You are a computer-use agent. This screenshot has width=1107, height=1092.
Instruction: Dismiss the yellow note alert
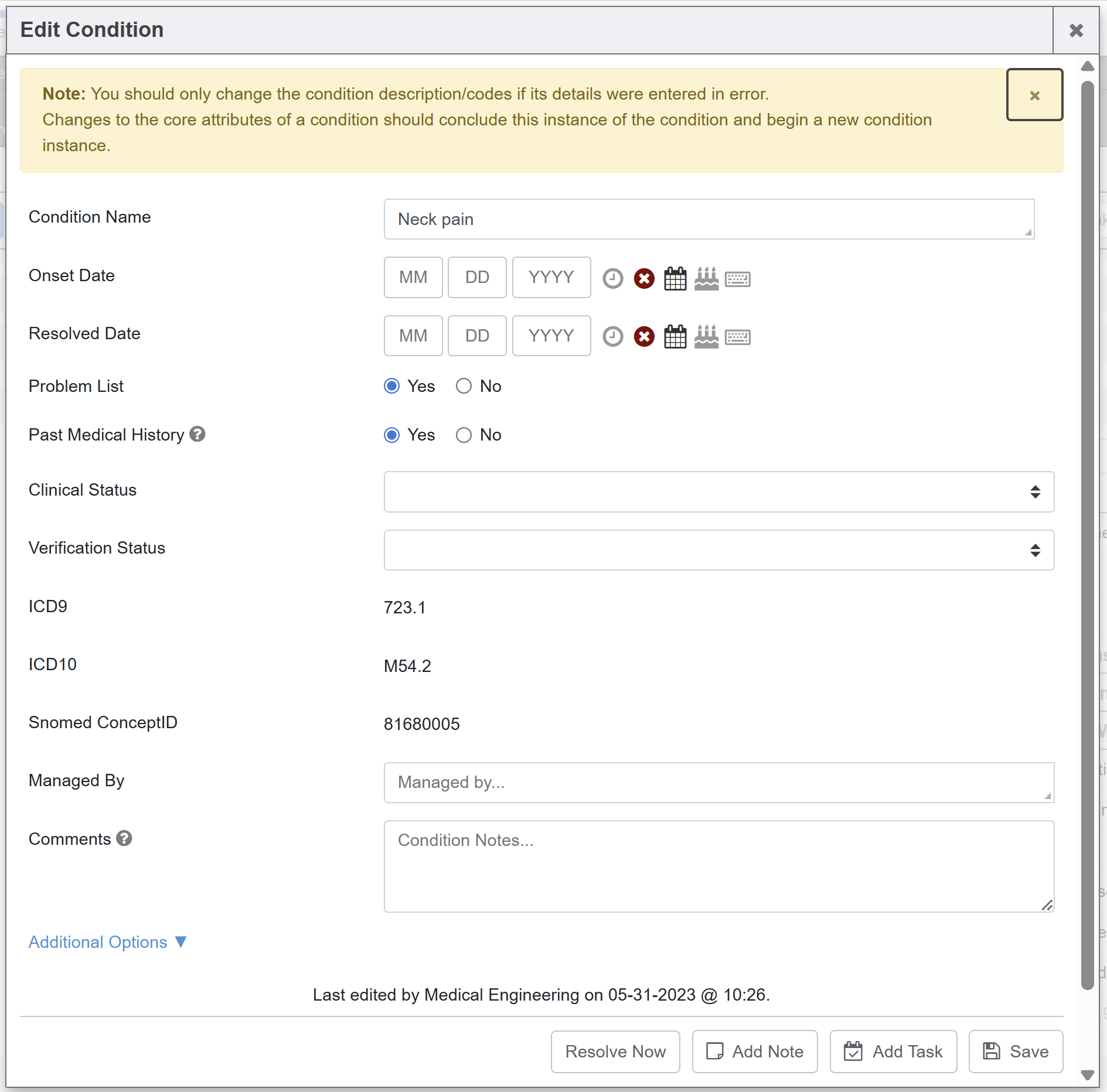tap(1034, 95)
